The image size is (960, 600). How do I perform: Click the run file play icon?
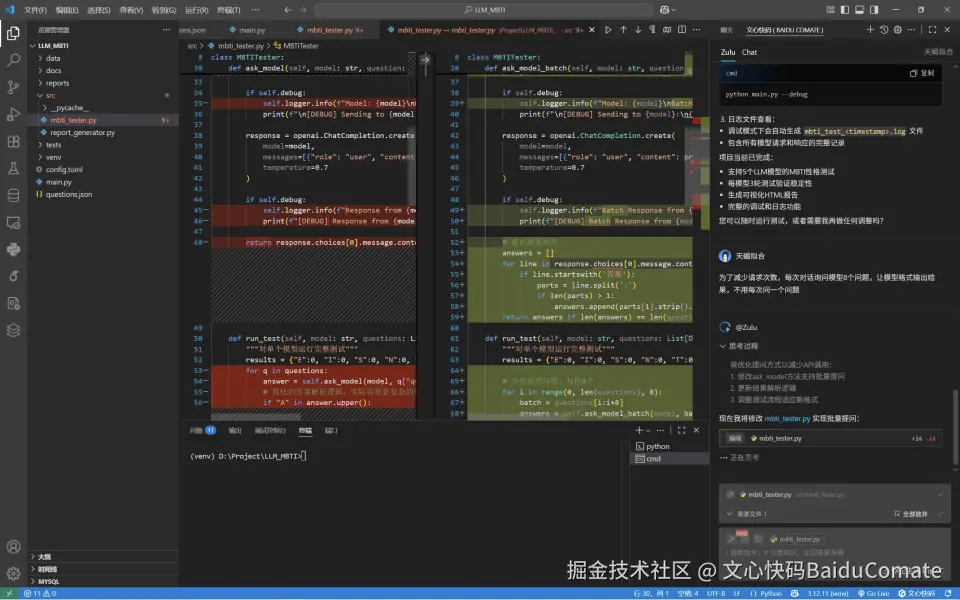(x=607, y=30)
